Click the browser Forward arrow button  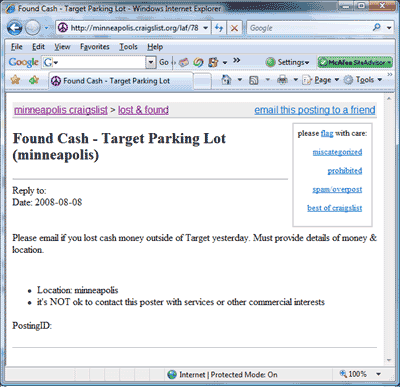coord(32,28)
